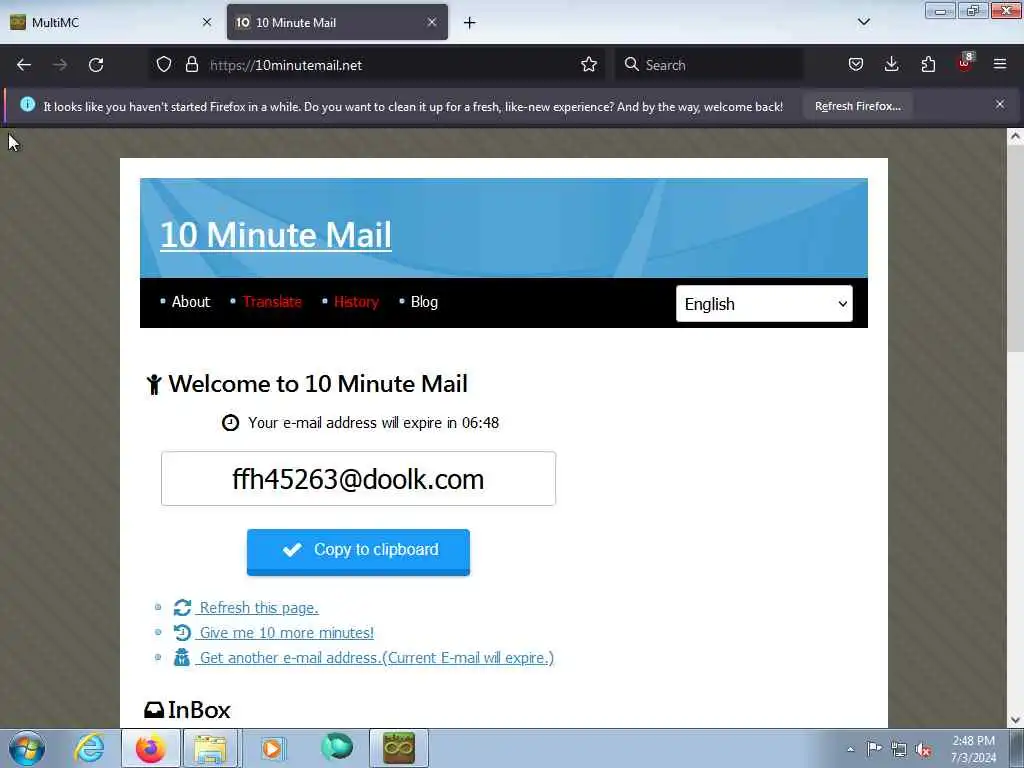Open the Translate menu item
Image resolution: width=1024 pixels, height=768 pixels.
point(272,302)
